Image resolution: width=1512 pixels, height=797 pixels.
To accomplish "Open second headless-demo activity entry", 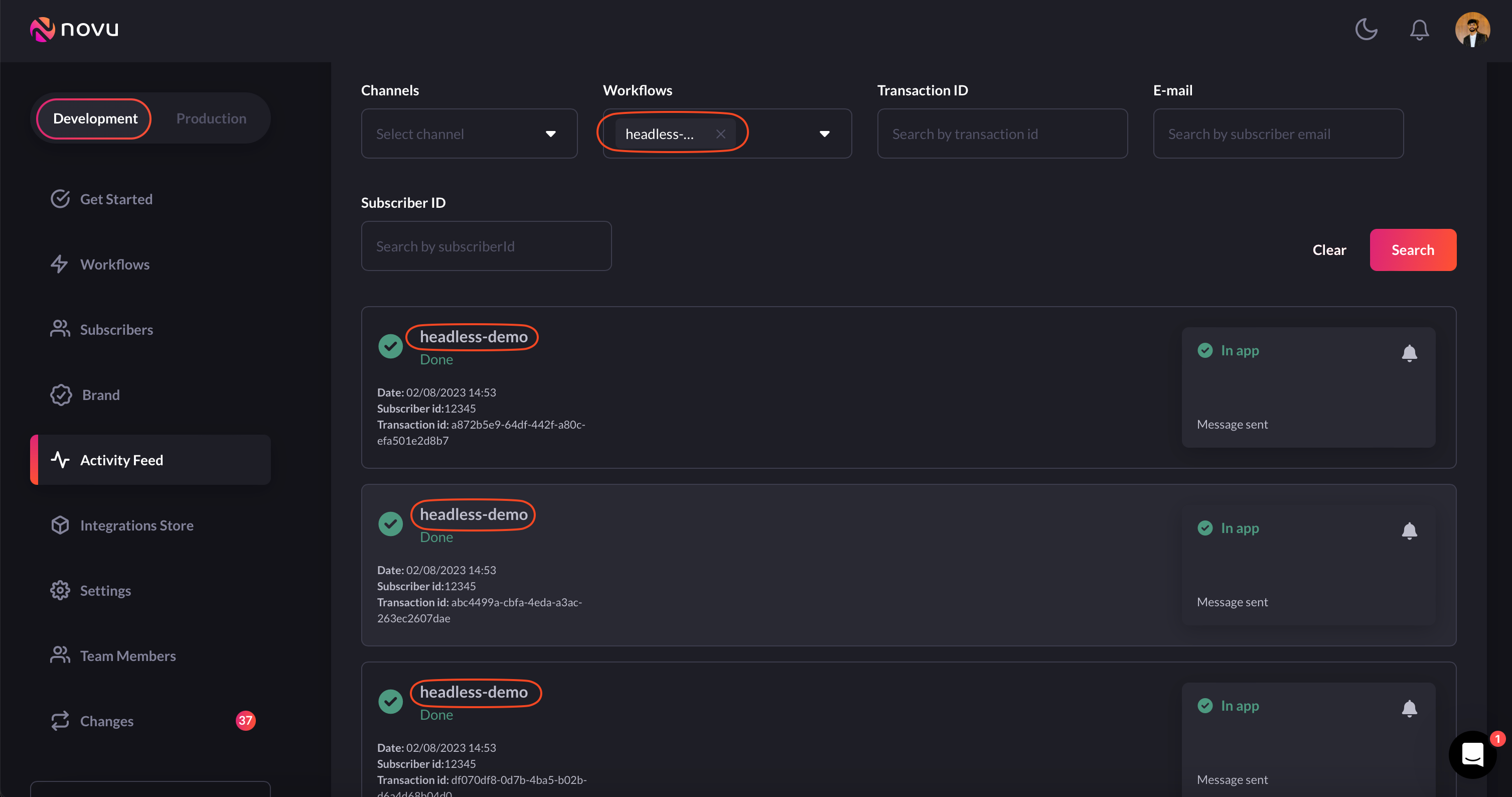I will pyautogui.click(x=474, y=514).
